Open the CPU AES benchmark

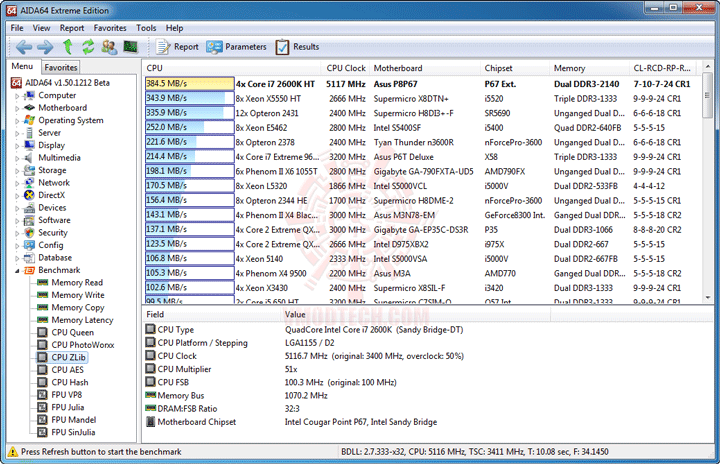click(68, 370)
